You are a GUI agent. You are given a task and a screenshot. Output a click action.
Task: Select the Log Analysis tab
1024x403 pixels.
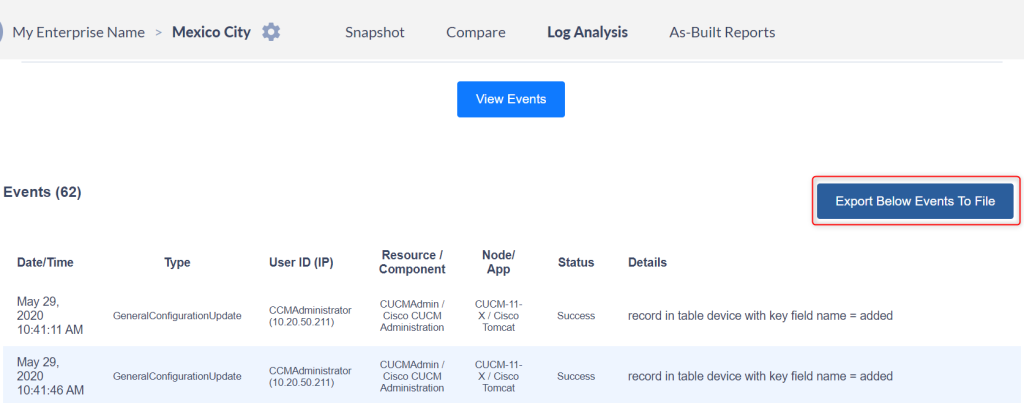tap(587, 32)
